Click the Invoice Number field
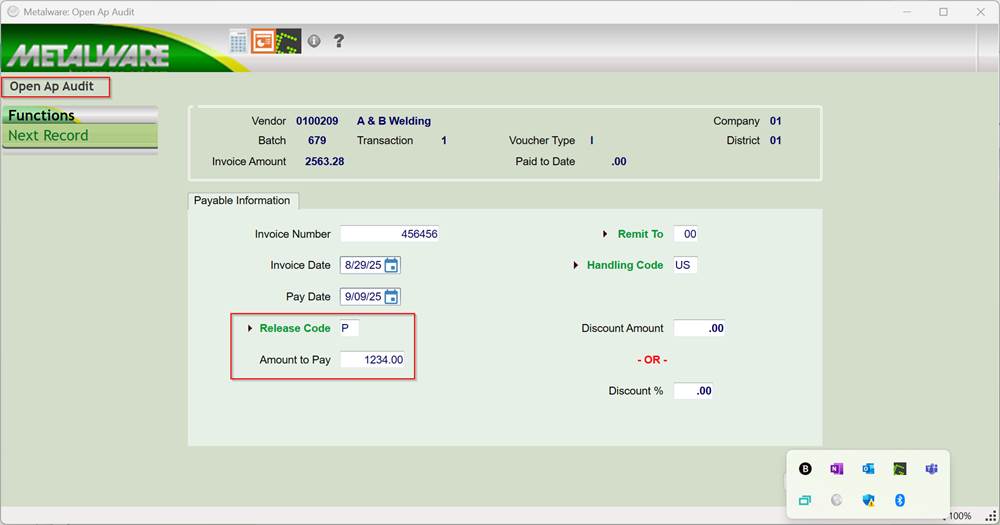Image resolution: width=1000 pixels, height=525 pixels. 390,234
